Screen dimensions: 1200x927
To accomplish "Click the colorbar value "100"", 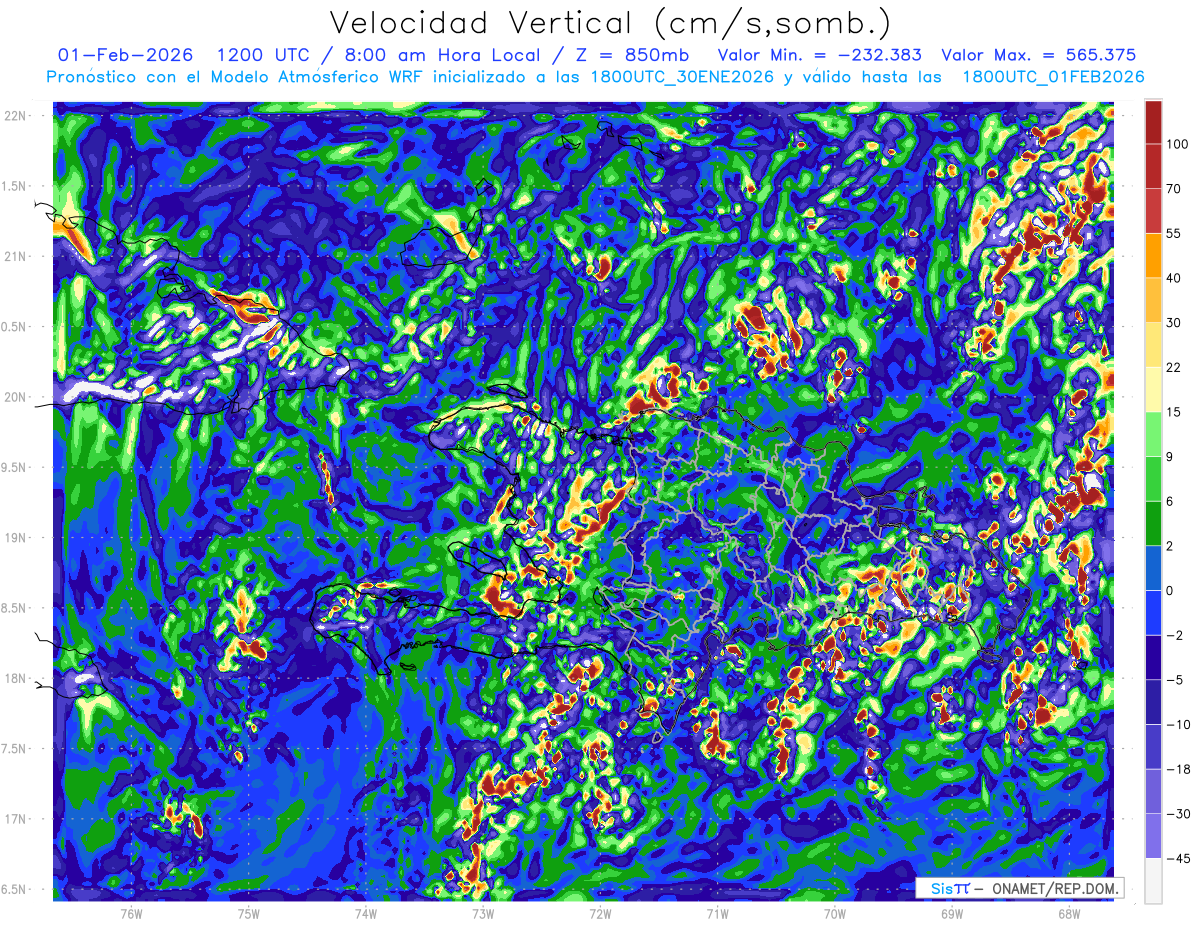I will click(1177, 144).
